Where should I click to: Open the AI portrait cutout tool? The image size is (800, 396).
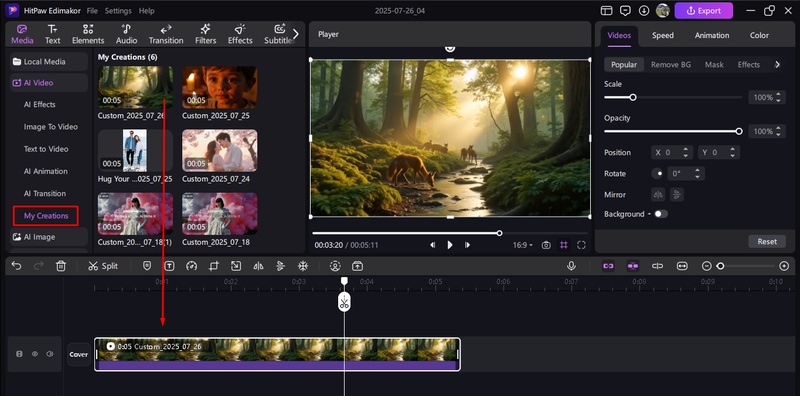[335, 266]
